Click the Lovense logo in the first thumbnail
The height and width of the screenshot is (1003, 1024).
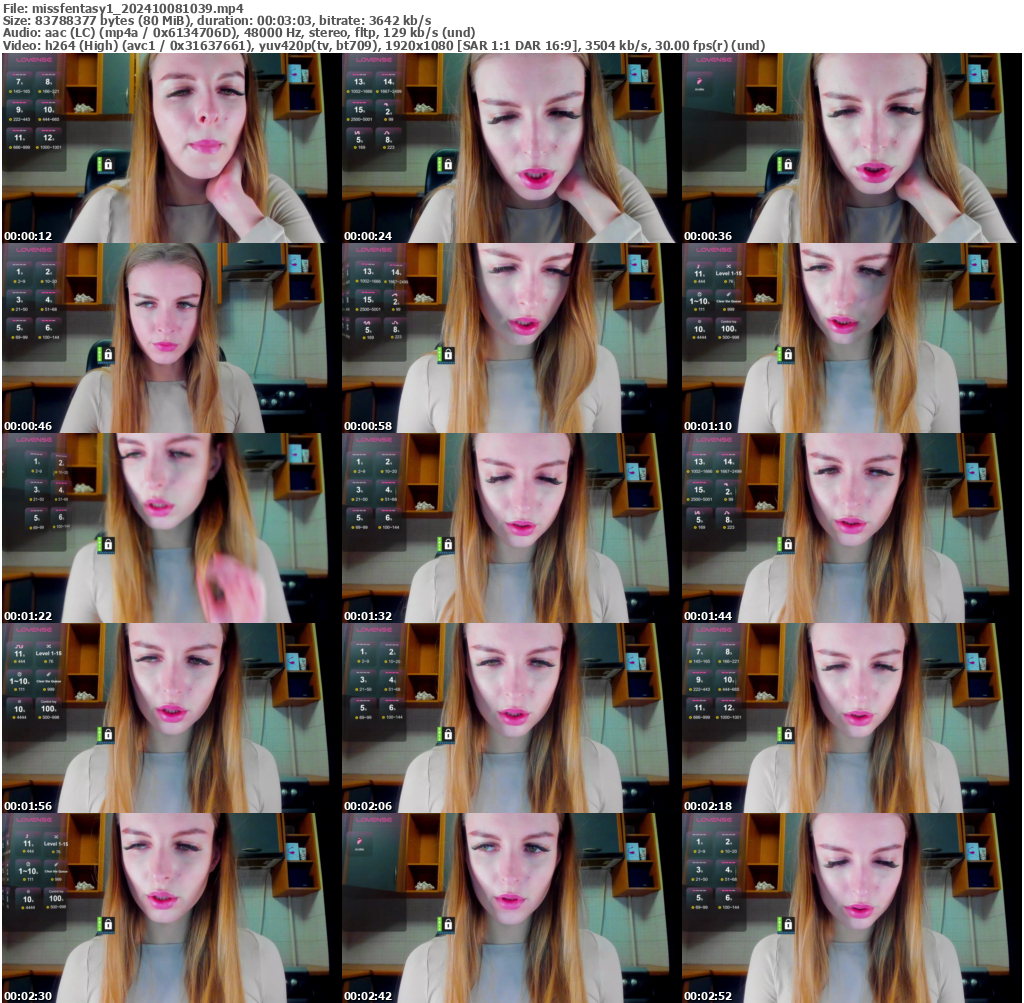[34, 60]
